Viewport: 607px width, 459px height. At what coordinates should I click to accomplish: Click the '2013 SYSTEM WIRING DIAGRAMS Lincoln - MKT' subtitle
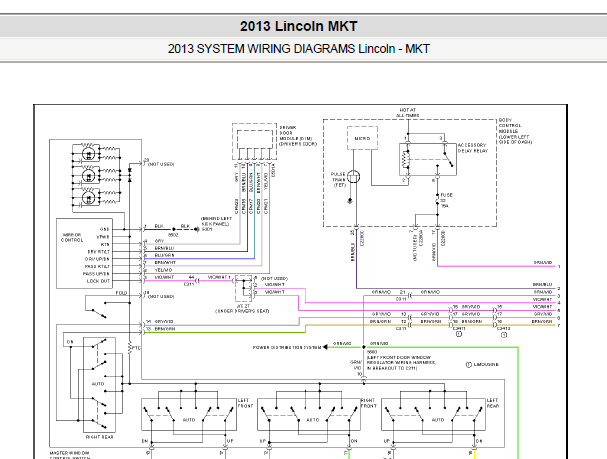[x=298, y=49]
